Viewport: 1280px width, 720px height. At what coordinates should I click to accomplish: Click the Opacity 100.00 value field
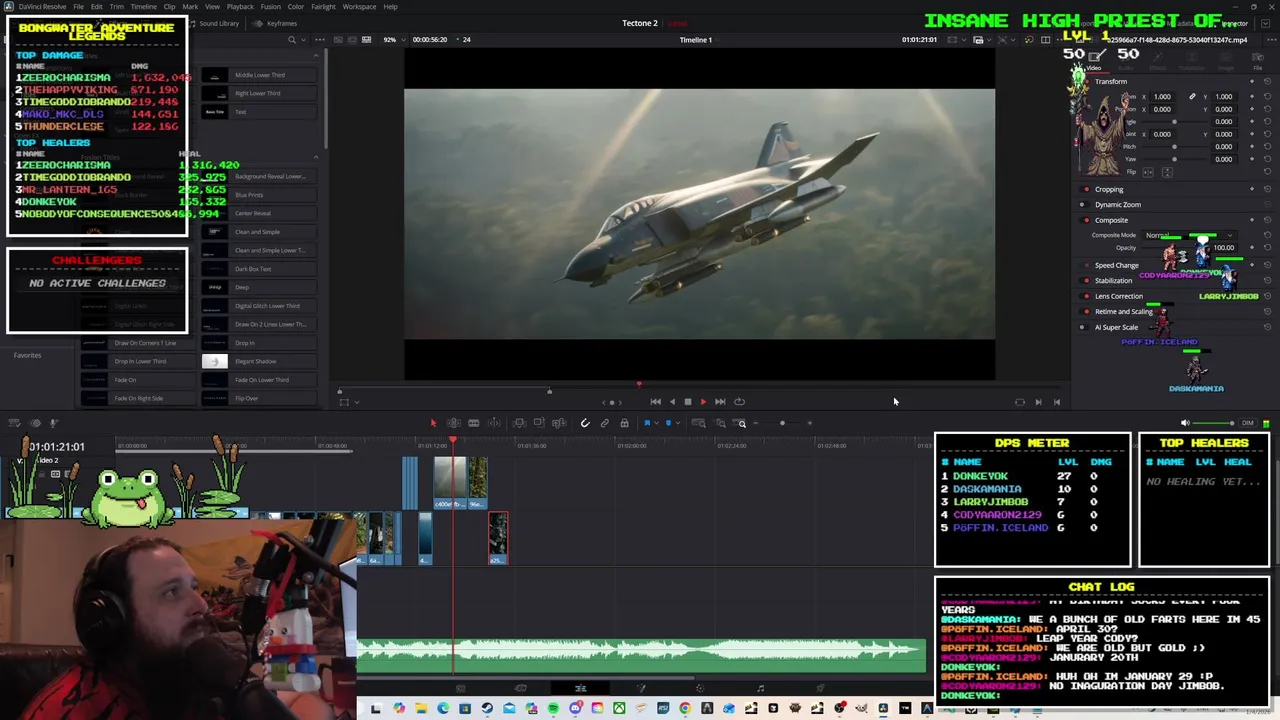tap(1224, 247)
